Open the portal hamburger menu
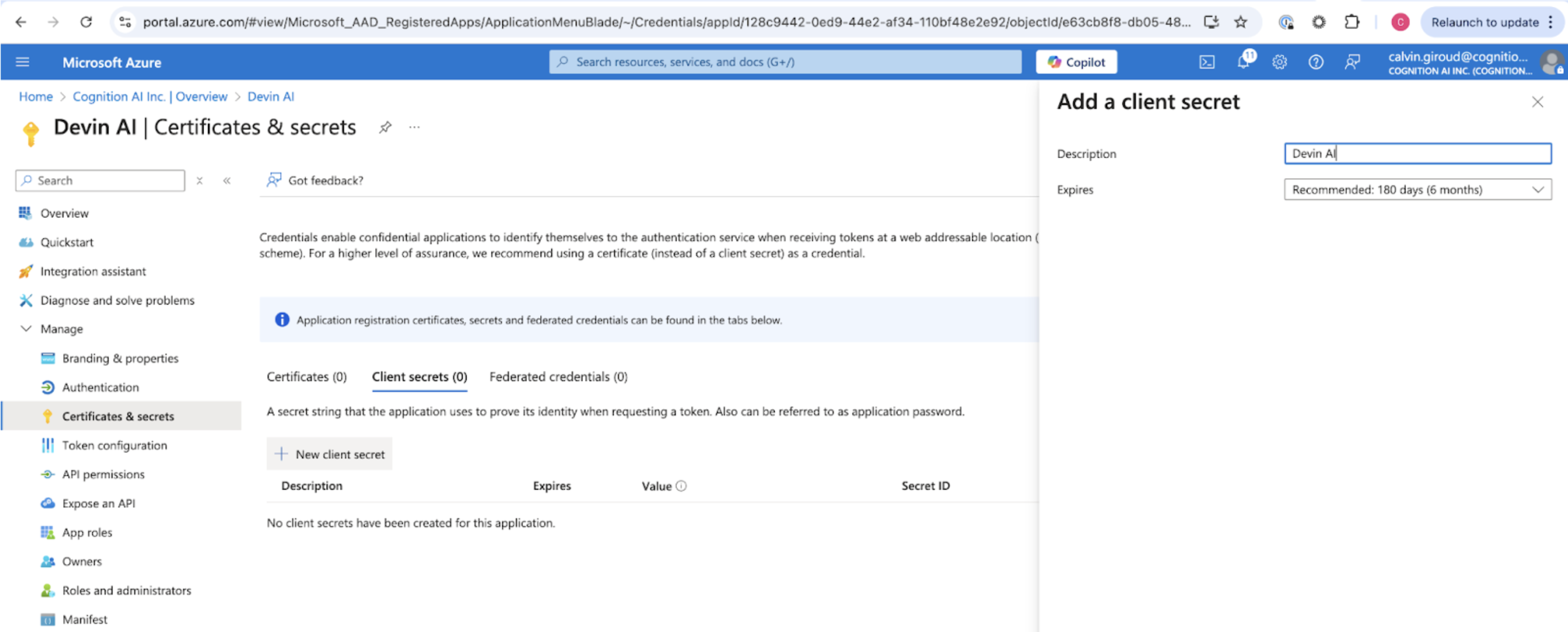Screen dimensions: 1568x632 (x=23, y=62)
